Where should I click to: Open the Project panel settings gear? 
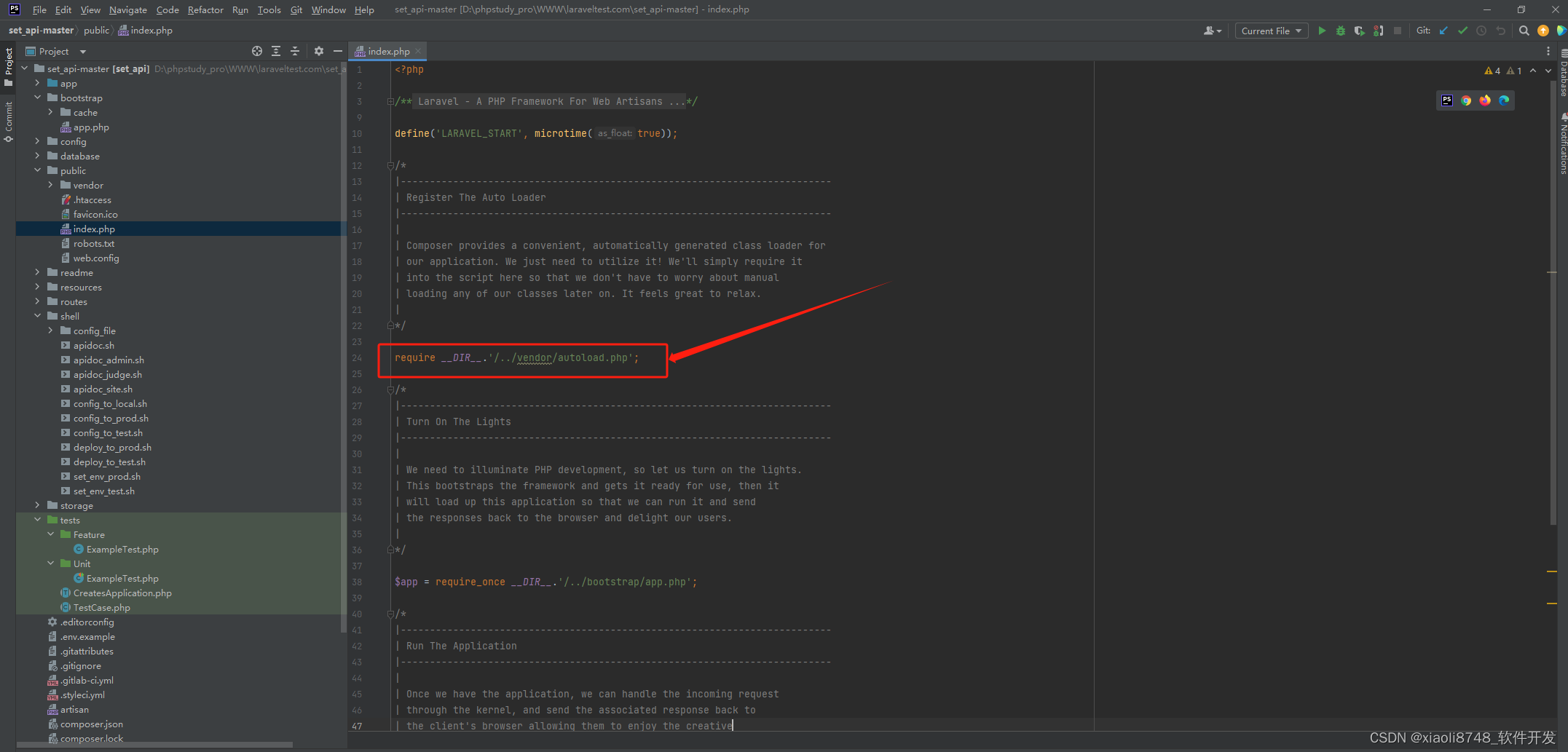click(318, 51)
